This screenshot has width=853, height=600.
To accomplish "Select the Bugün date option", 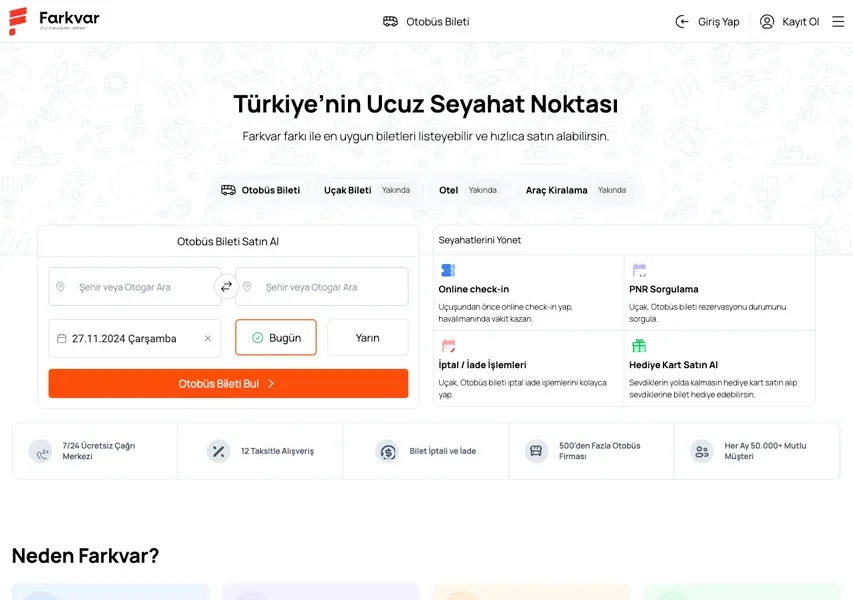I will click(x=276, y=338).
